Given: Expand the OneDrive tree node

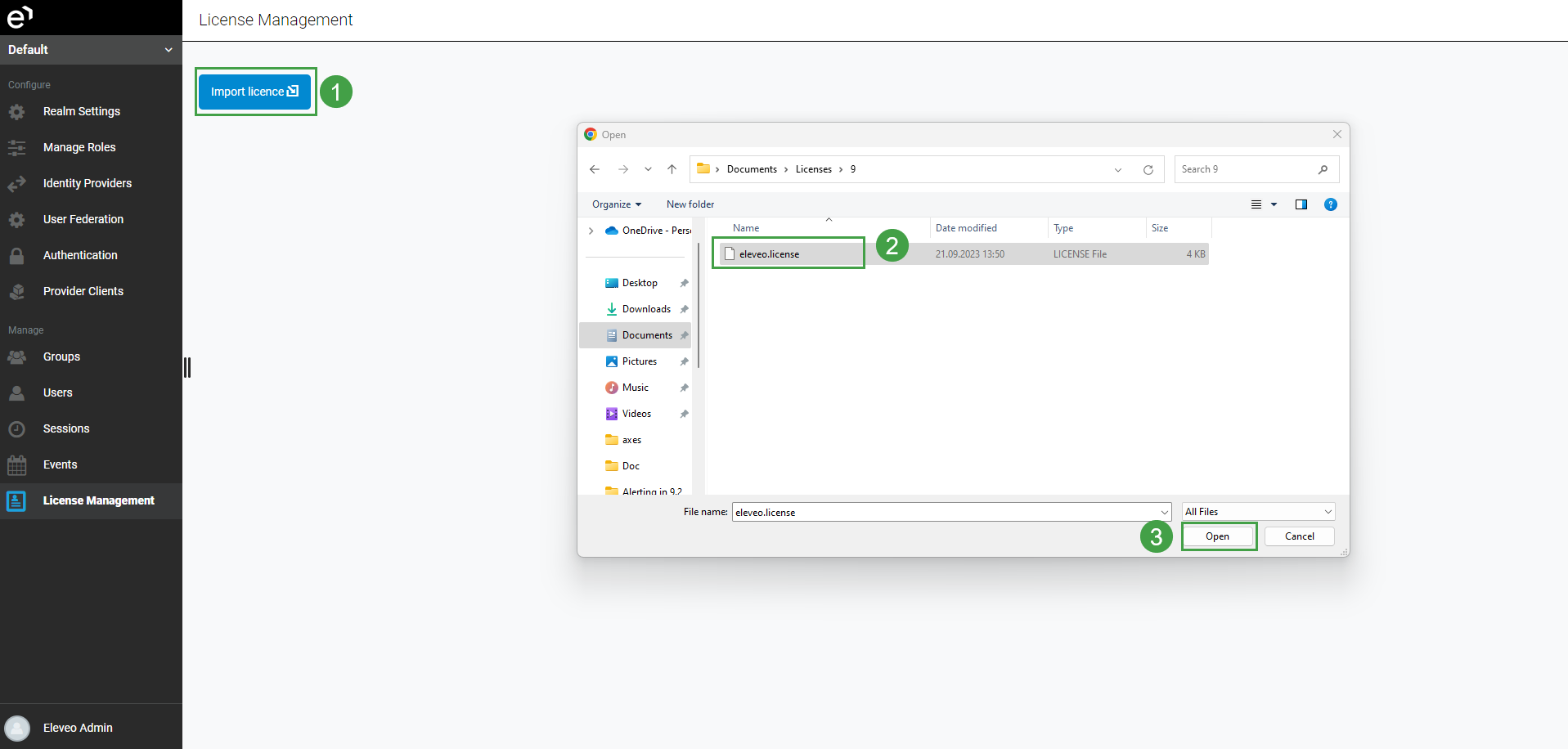Looking at the screenshot, I should tap(591, 231).
